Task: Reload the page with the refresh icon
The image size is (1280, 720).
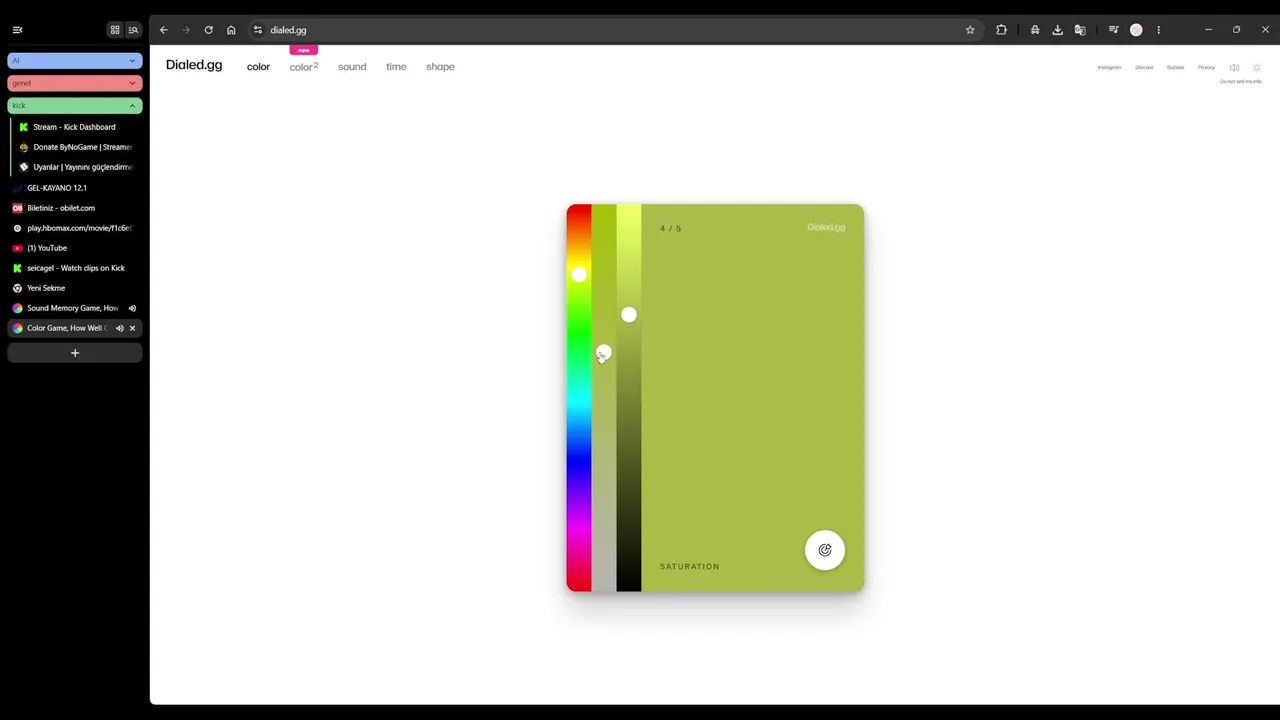Action: [x=208, y=30]
